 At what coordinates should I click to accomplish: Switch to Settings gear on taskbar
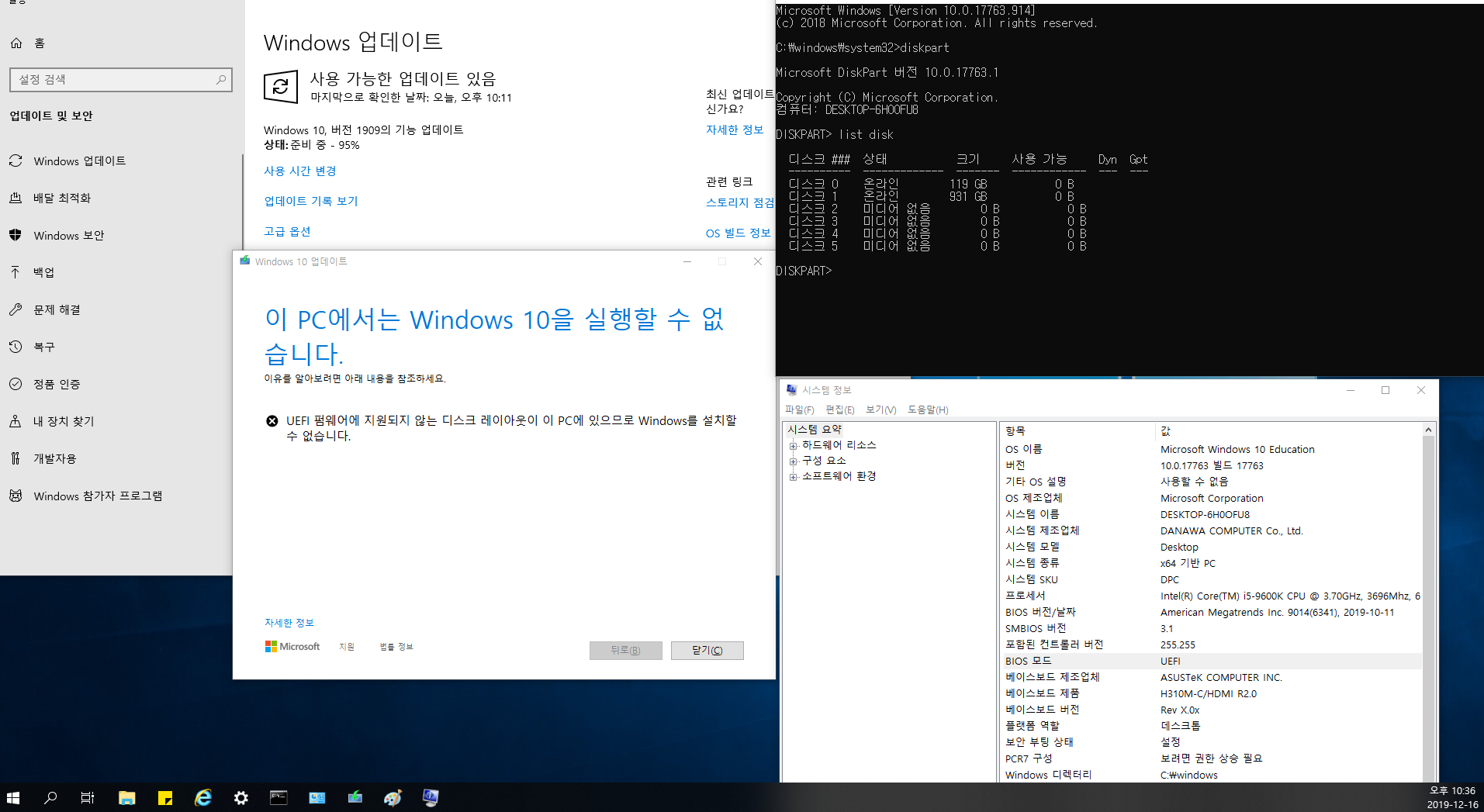(x=240, y=797)
